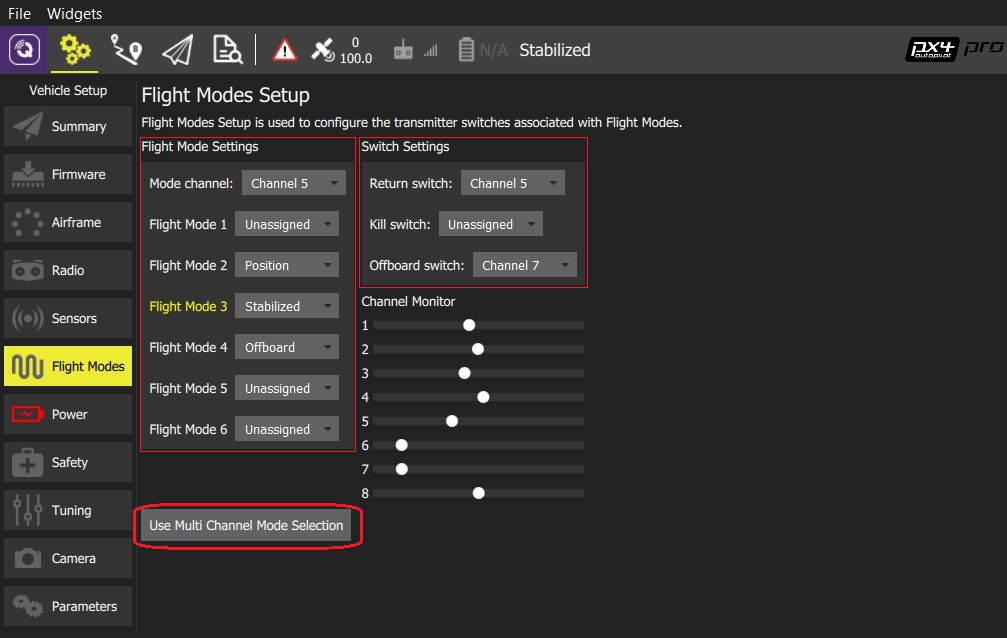Open the Airframe setup page
This screenshot has height=638, width=1007.
68,222
